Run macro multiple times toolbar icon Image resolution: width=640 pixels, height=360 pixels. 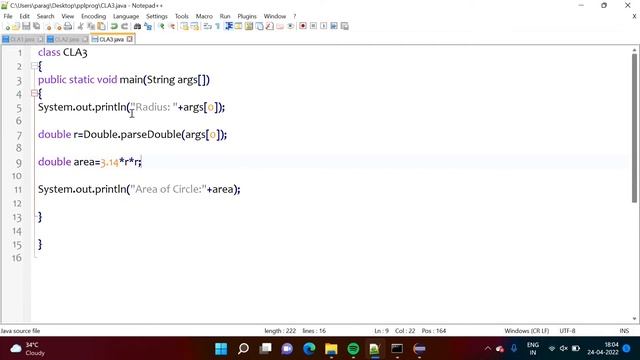pos(334,27)
